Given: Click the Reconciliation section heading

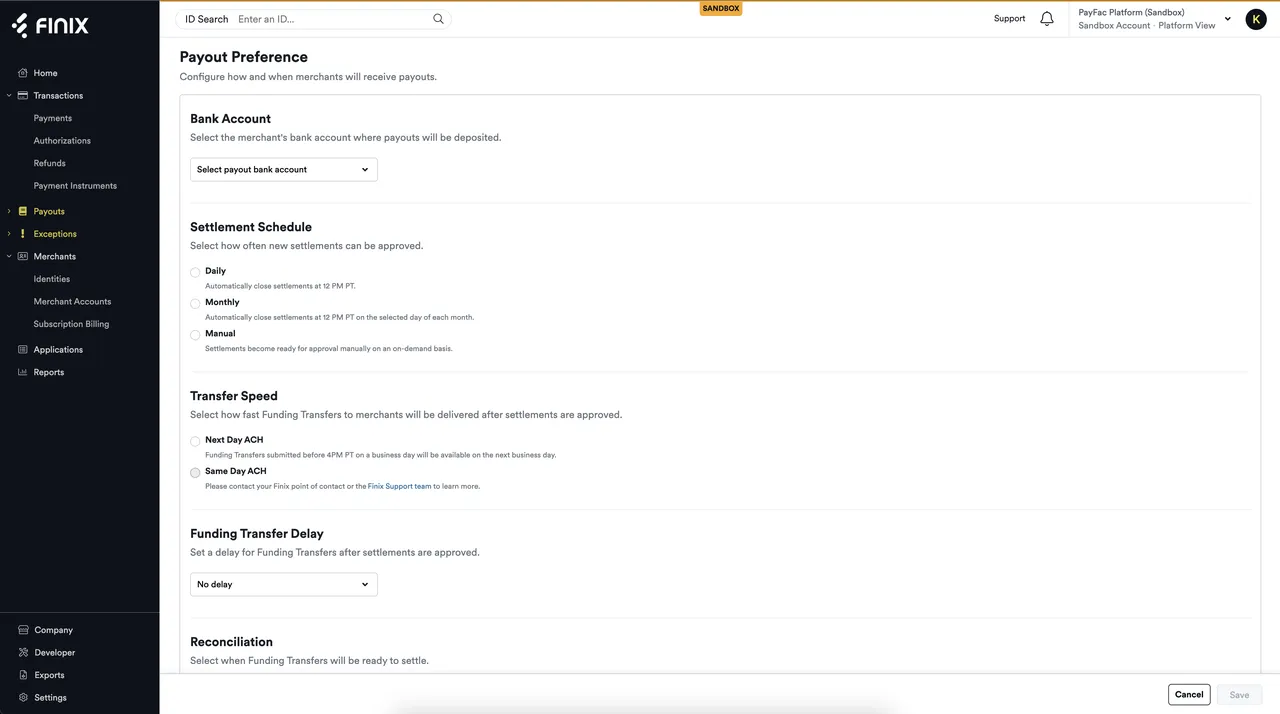Looking at the screenshot, I should pos(231,642).
